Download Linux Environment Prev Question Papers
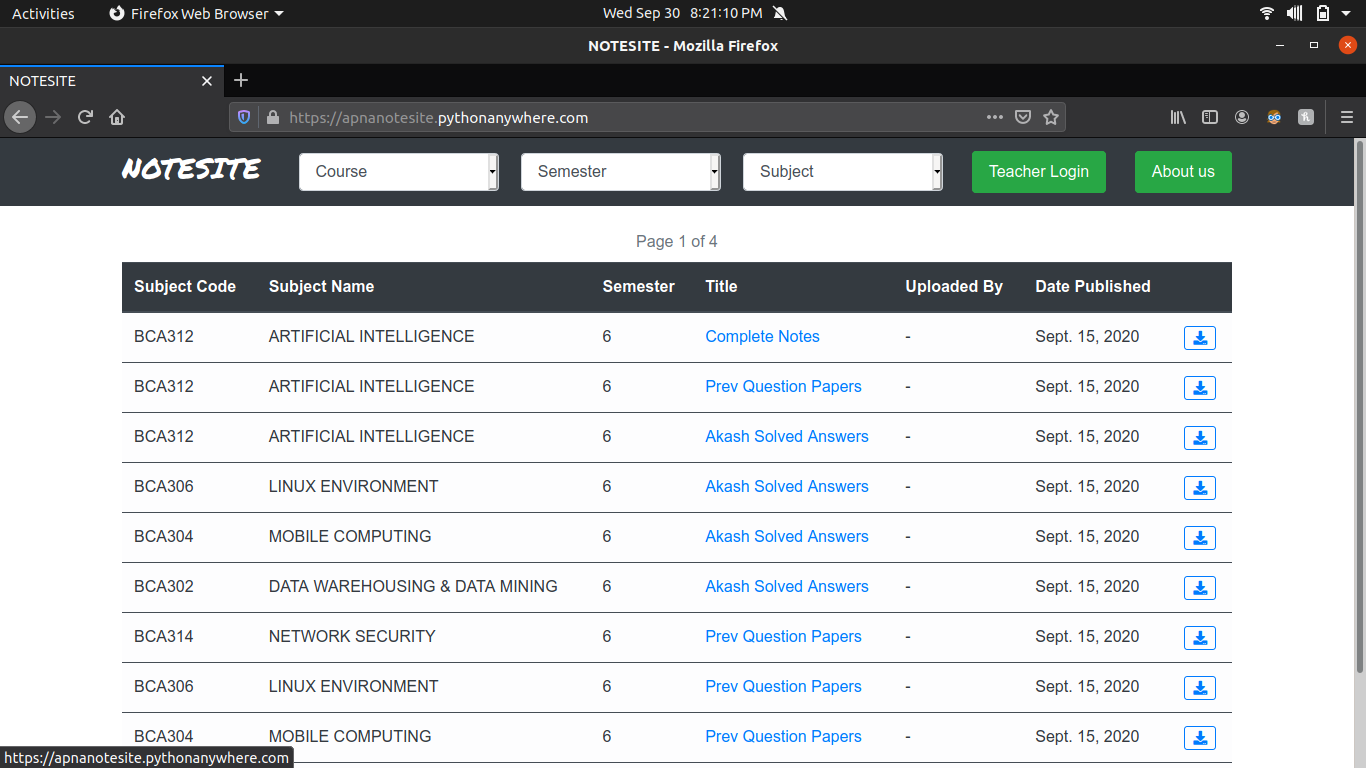 tap(1200, 688)
